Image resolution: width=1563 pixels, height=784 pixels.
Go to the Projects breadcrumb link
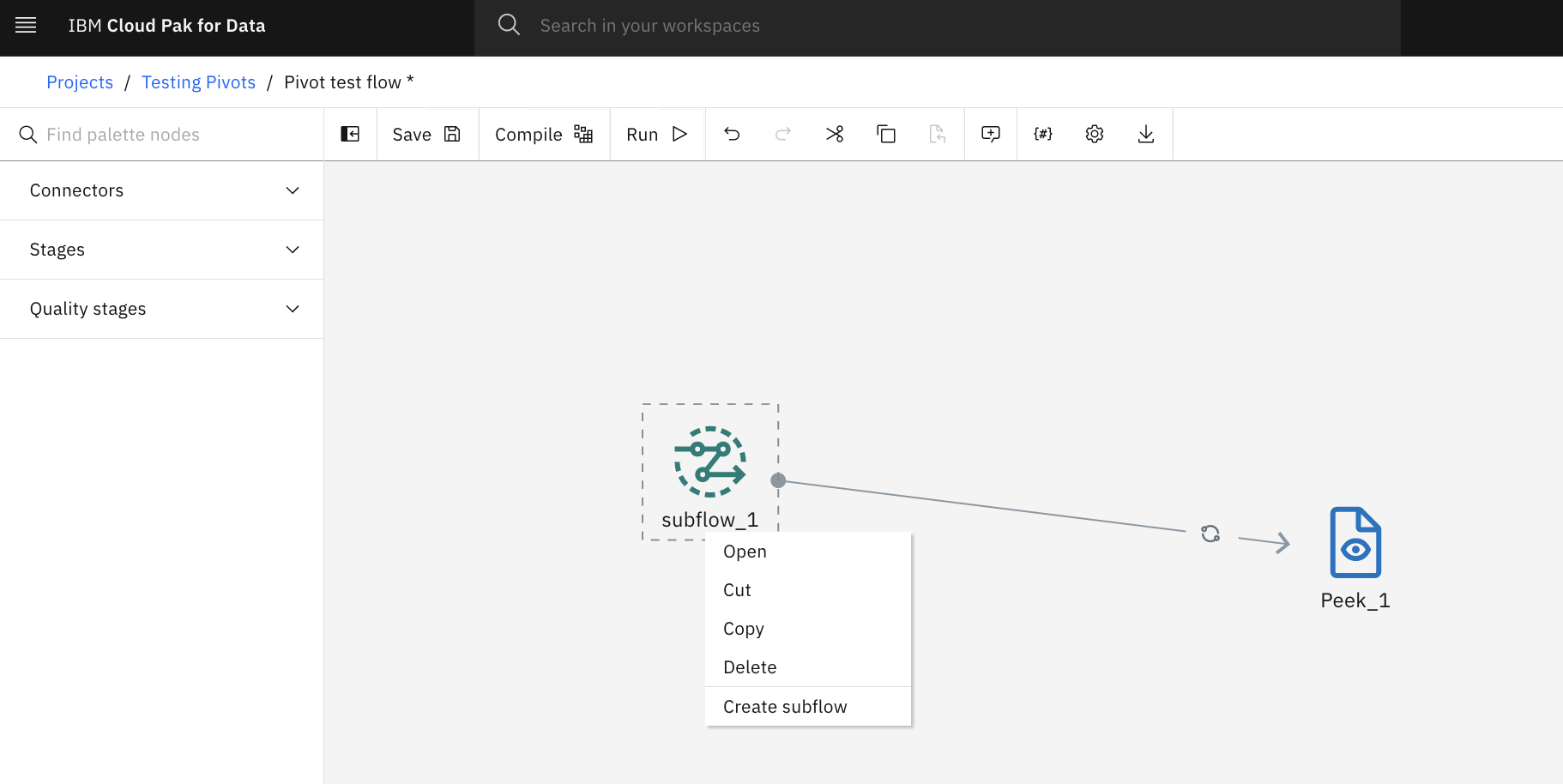[80, 82]
